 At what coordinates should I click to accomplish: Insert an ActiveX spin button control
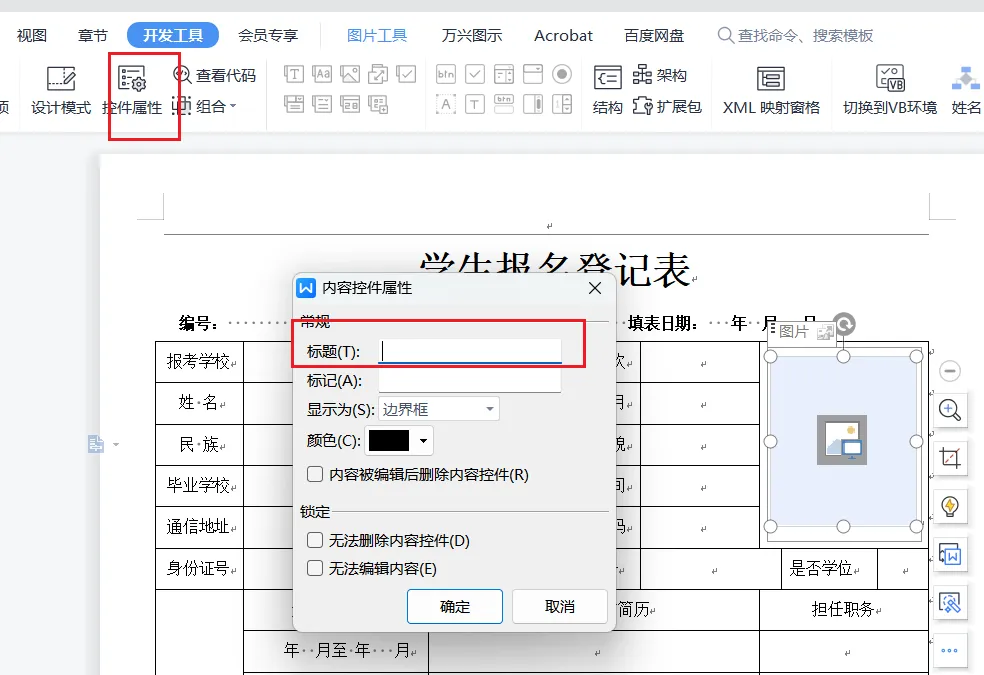click(x=562, y=104)
